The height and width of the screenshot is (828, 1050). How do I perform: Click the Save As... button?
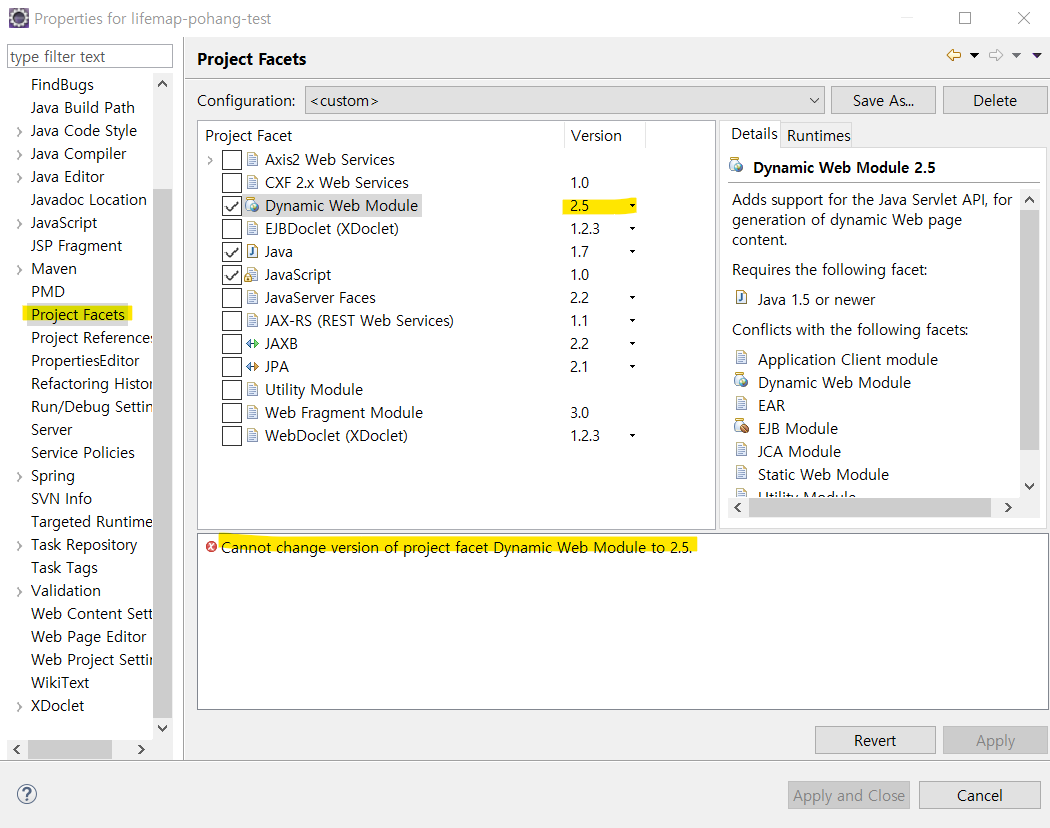(883, 100)
